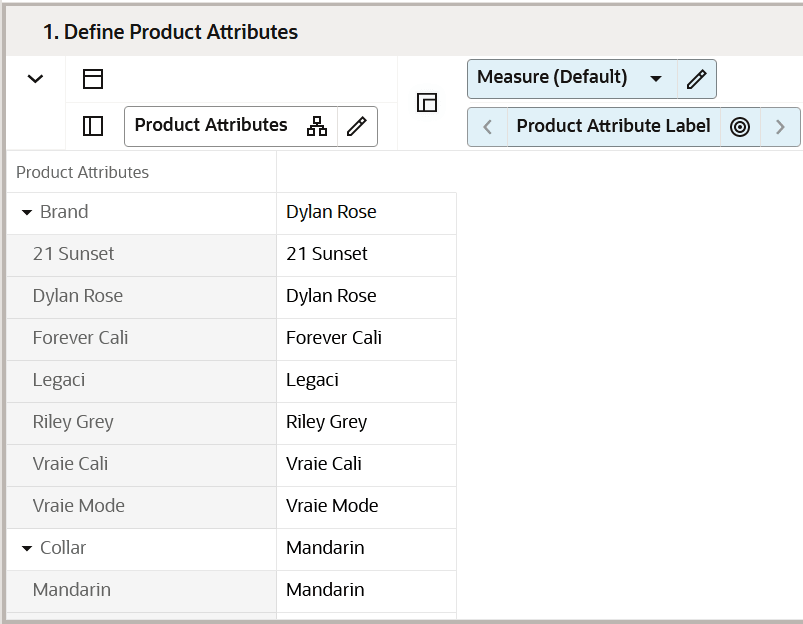The image size is (803, 624).
Task: Select Mandarin under the Collar group
Action: pyautogui.click(x=71, y=589)
